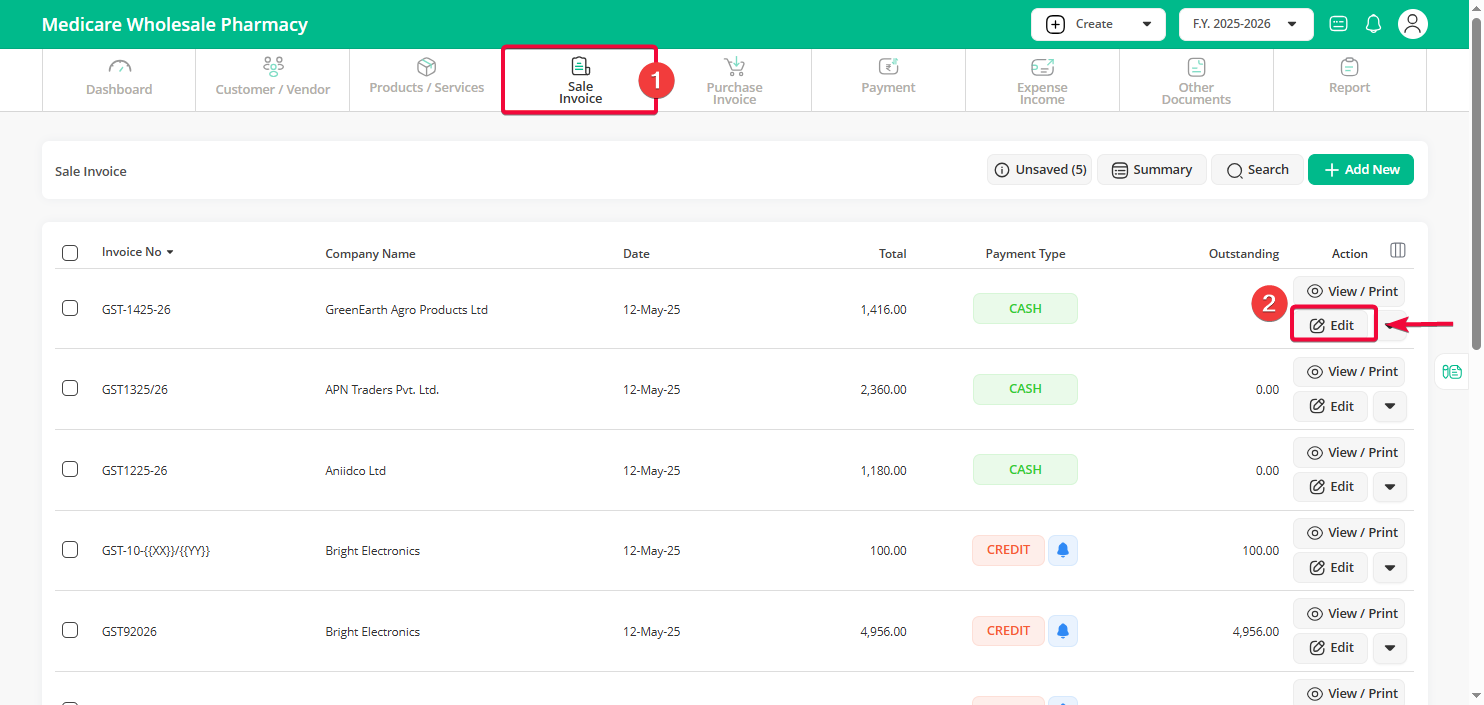
Task: Open Expense Income tab
Action: coord(1042,80)
